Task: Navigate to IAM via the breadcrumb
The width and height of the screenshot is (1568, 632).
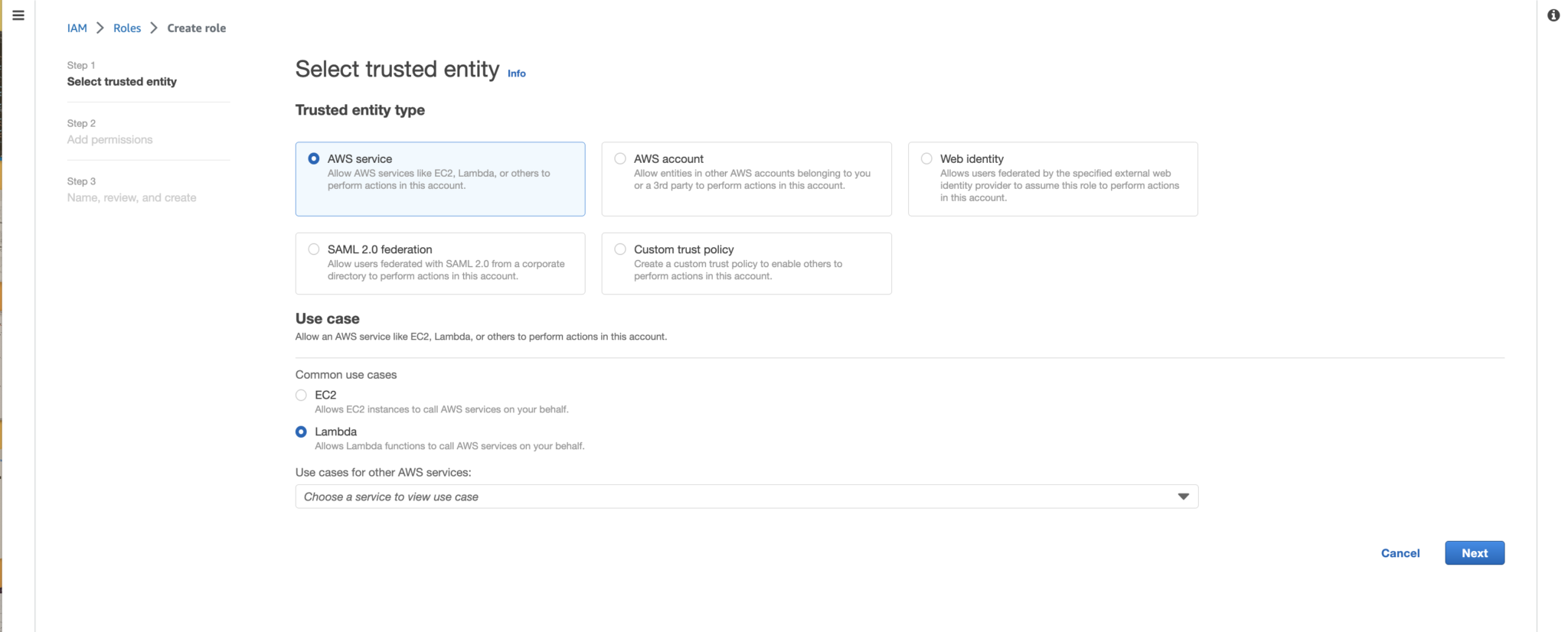Action: 77,28
